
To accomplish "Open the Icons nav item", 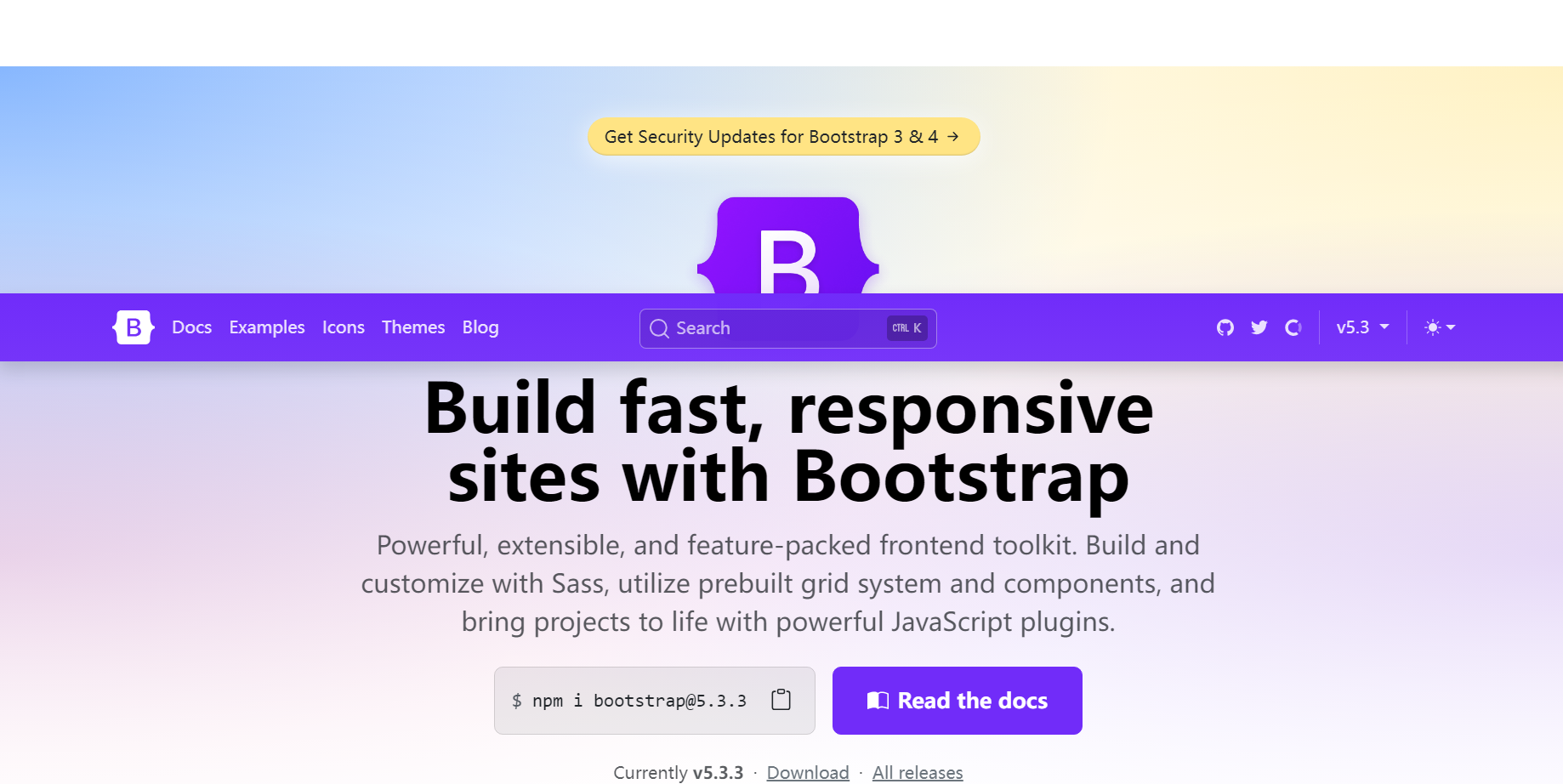I will click(344, 327).
